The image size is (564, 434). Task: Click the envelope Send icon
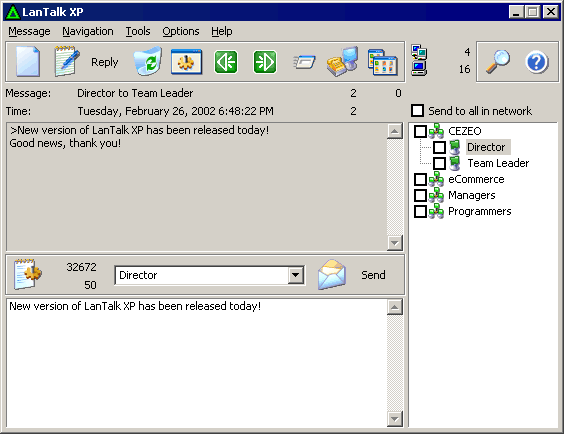pyautogui.click(x=332, y=275)
